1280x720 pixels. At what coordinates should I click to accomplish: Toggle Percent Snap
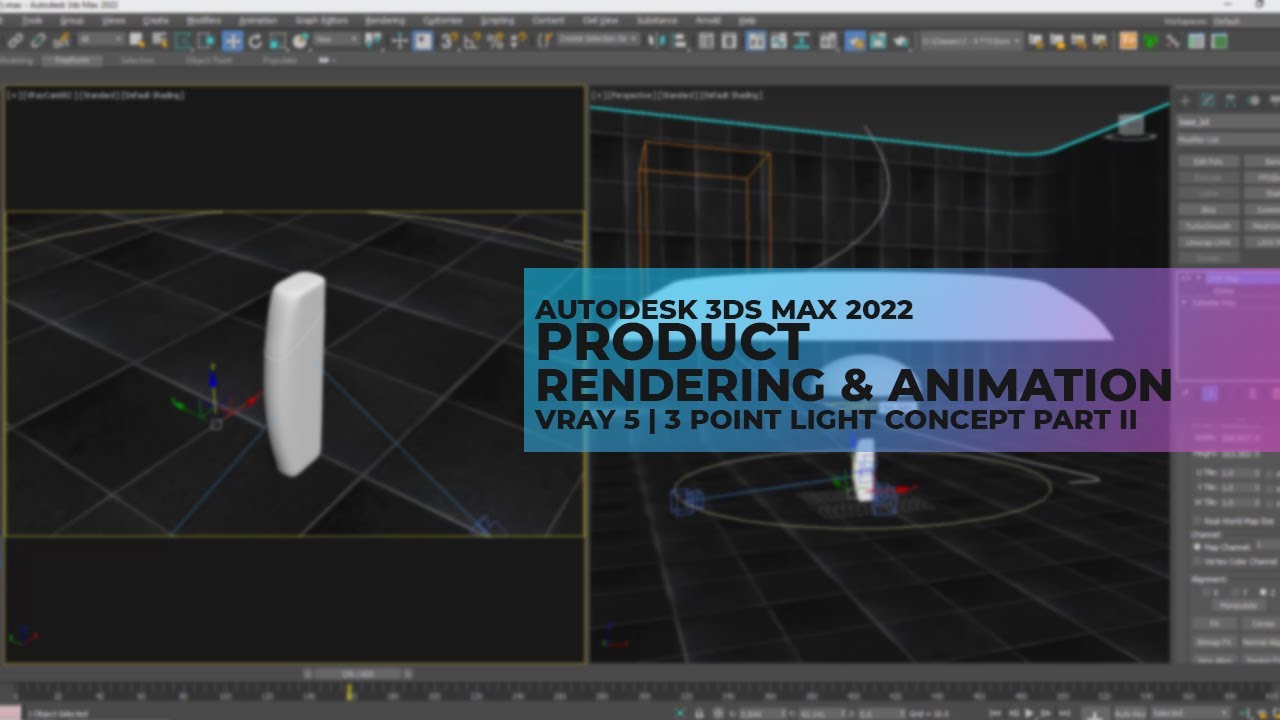(x=493, y=41)
